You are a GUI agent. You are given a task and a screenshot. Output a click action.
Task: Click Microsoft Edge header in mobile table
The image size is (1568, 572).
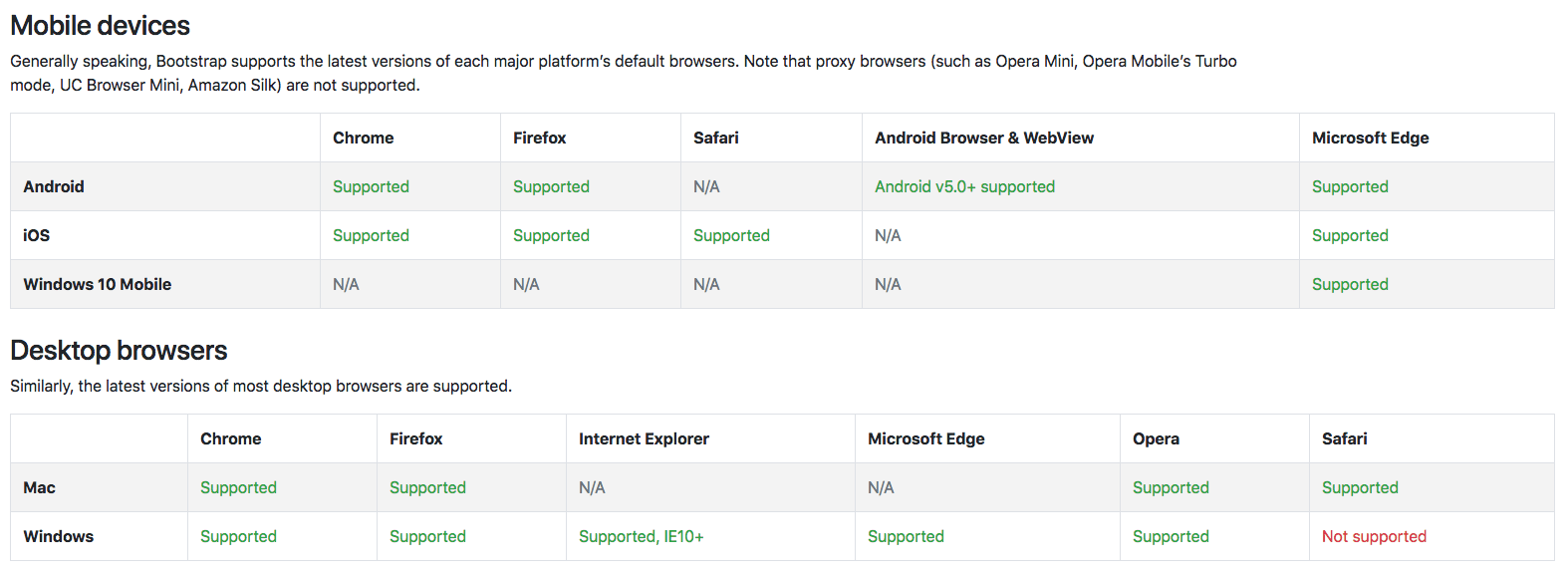tap(1370, 138)
